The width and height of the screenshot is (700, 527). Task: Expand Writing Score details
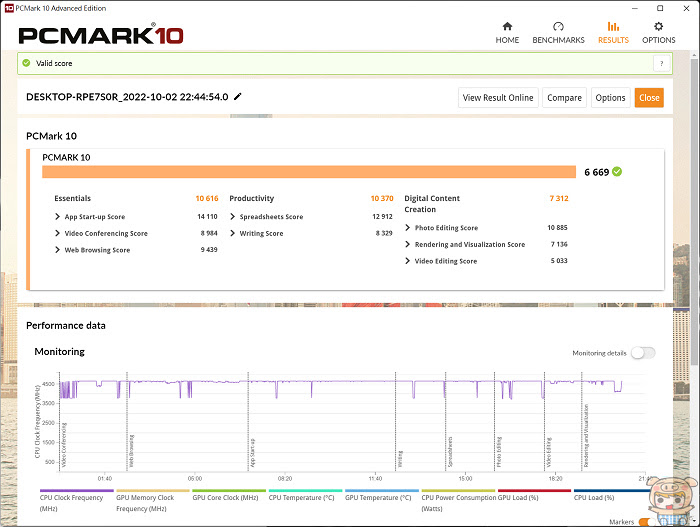click(232, 233)
